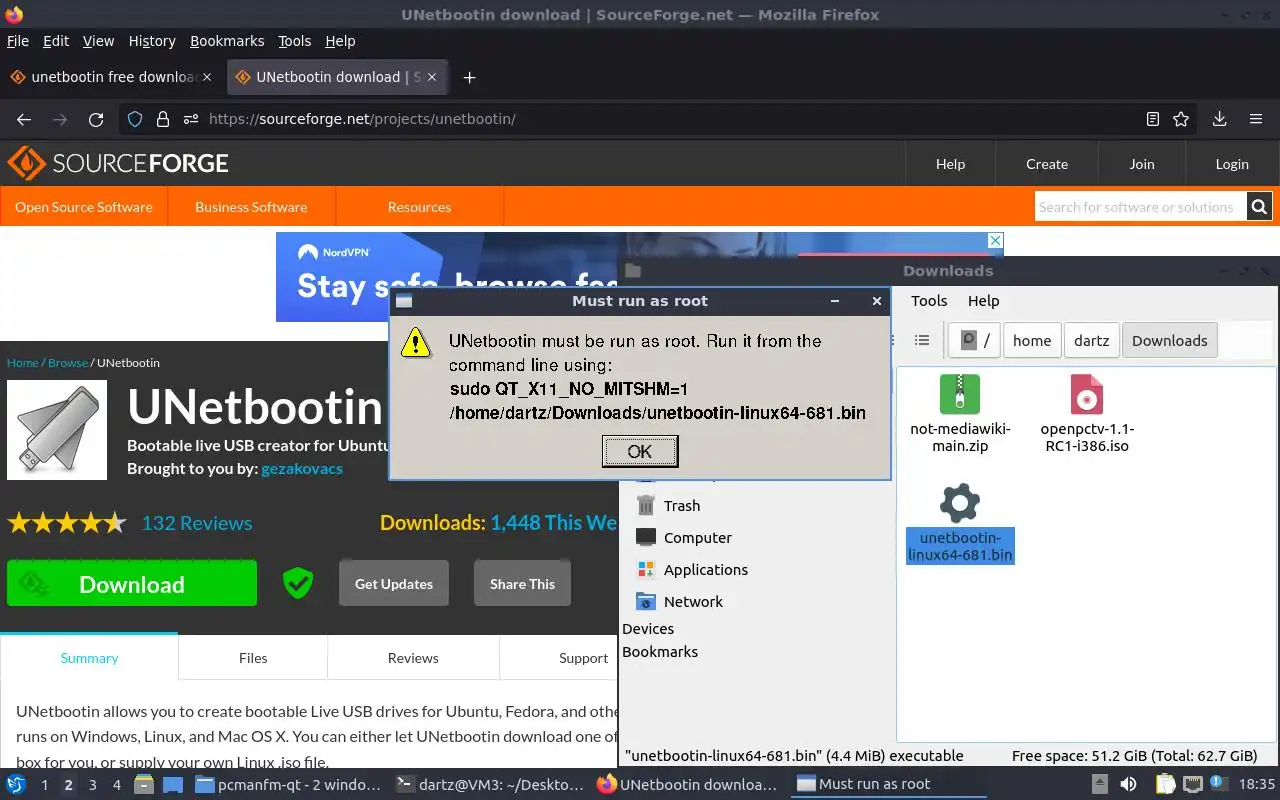Open the Firefox Help menu
1280x800 pixels.
[x=340, y=41]
